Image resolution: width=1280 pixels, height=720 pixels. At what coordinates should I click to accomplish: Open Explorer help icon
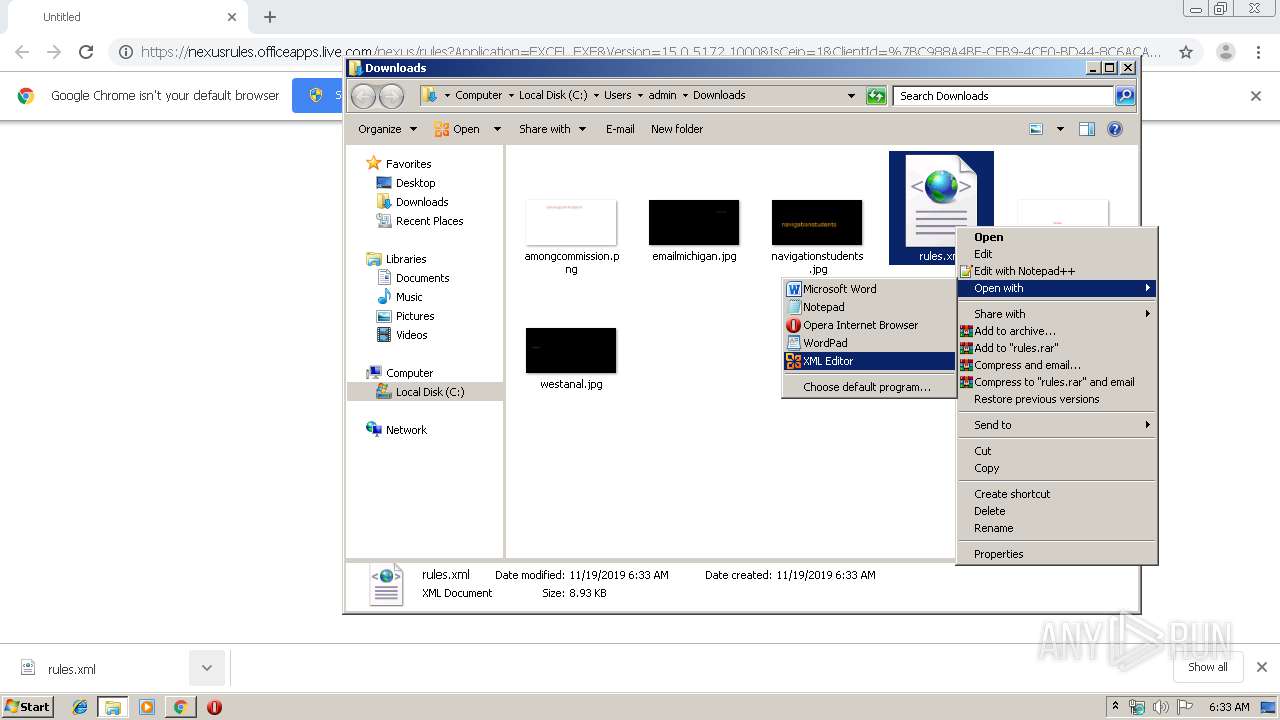tap(1115, 129)
